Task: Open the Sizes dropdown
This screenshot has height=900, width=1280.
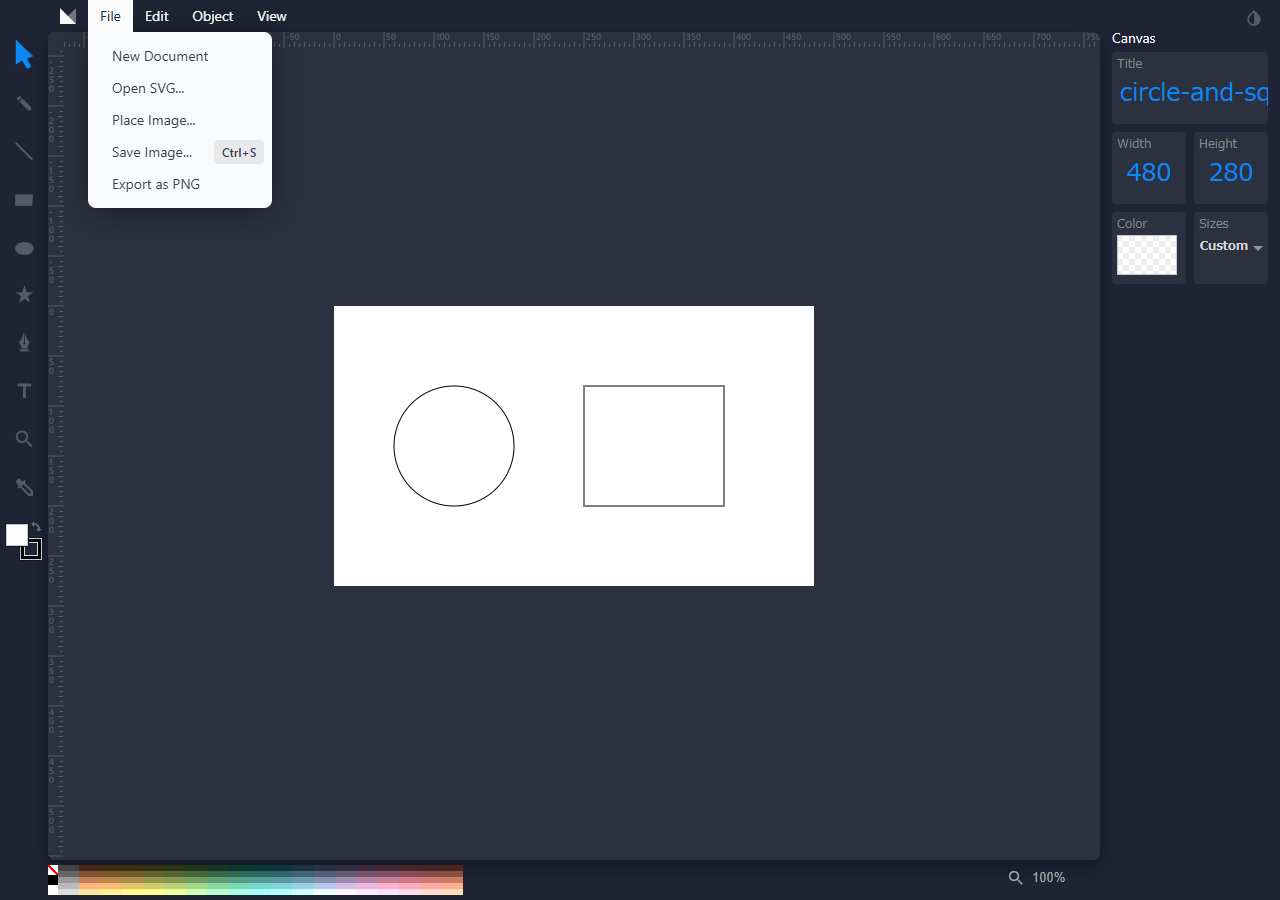Action: [x=1231, y=246]
